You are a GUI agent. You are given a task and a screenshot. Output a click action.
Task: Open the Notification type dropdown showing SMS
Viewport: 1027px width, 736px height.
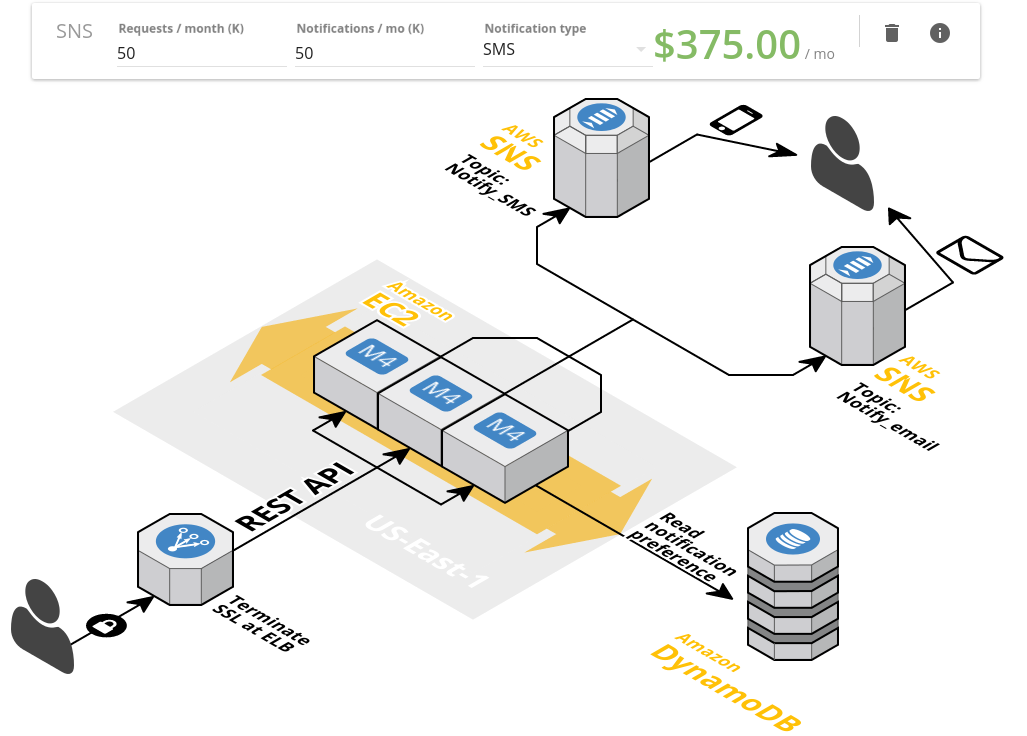point(567,50)
